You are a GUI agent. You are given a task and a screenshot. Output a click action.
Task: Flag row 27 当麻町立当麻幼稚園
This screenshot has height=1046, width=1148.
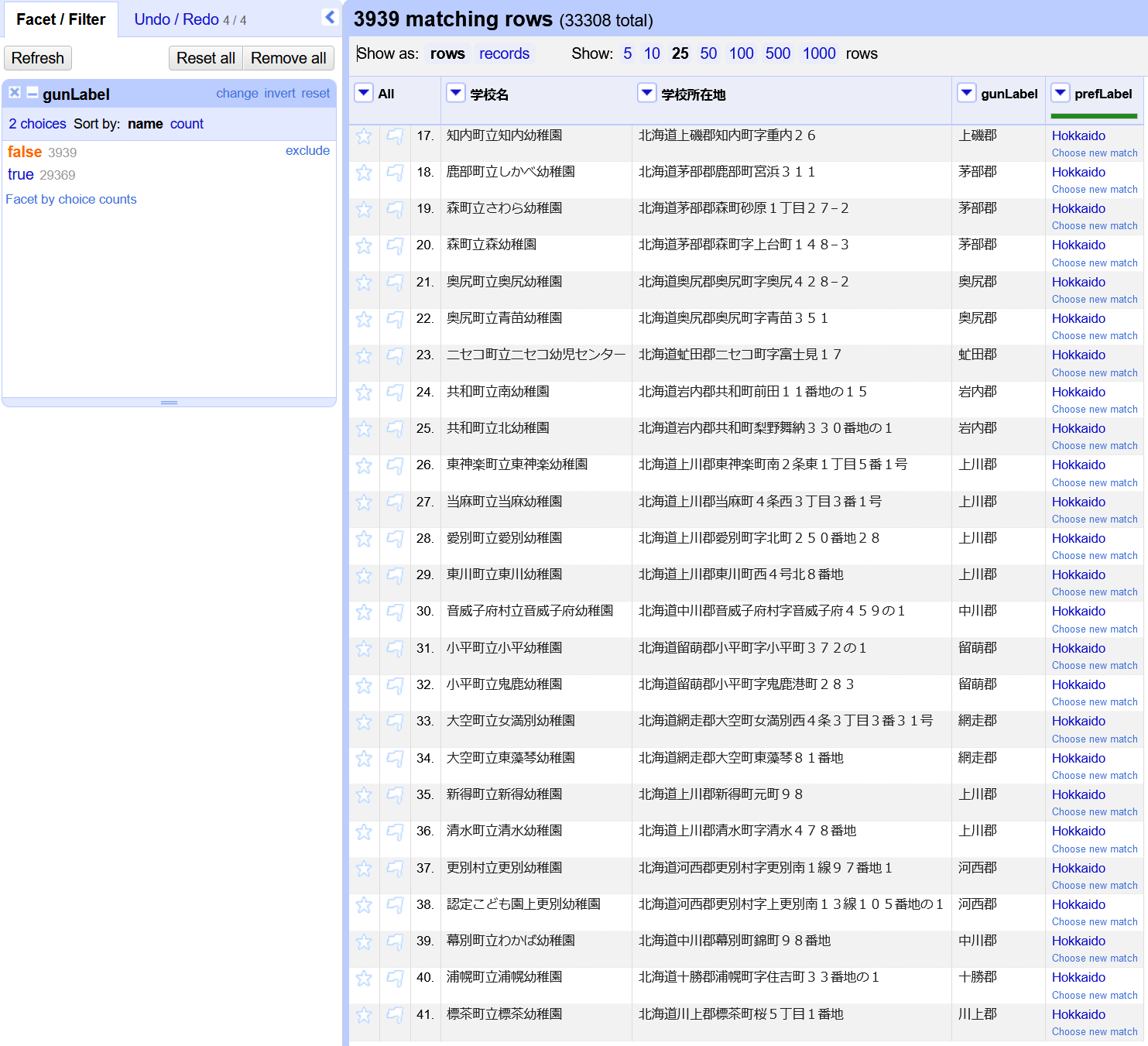395,503
